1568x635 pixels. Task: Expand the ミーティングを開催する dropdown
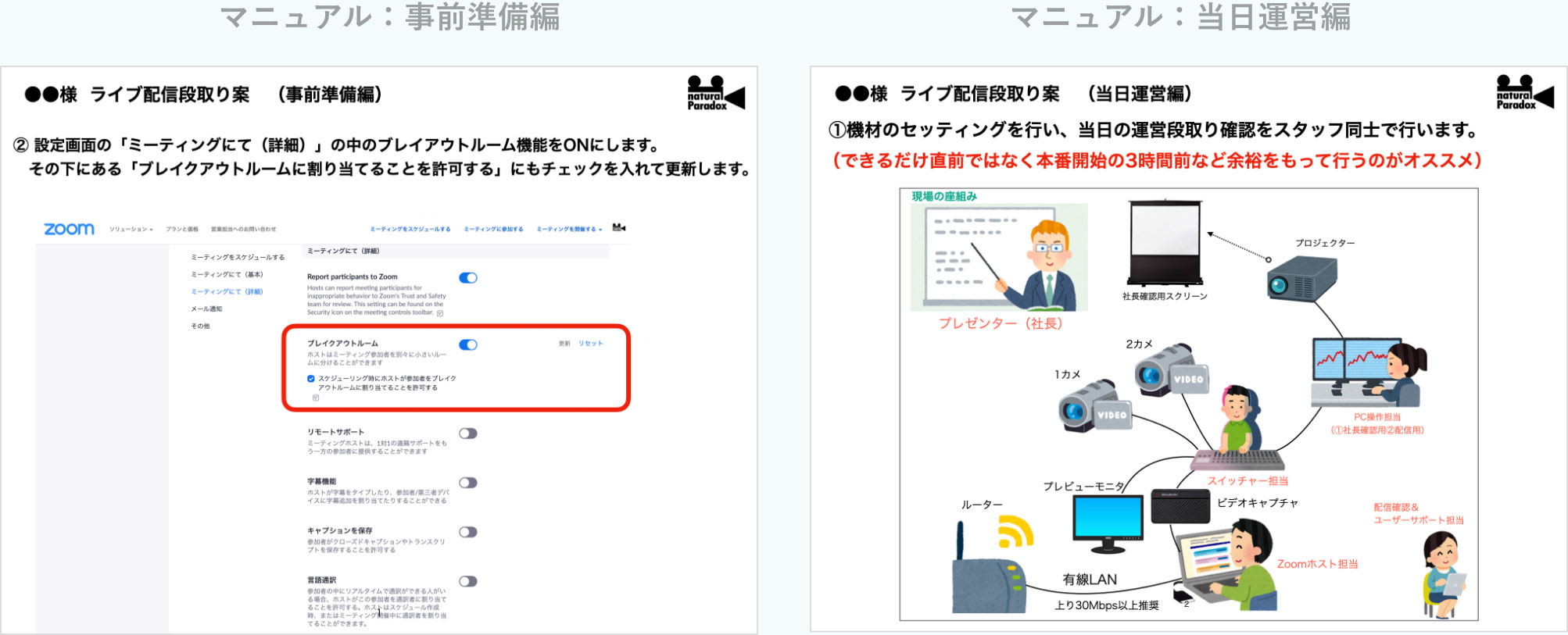[x=569, y=230]
